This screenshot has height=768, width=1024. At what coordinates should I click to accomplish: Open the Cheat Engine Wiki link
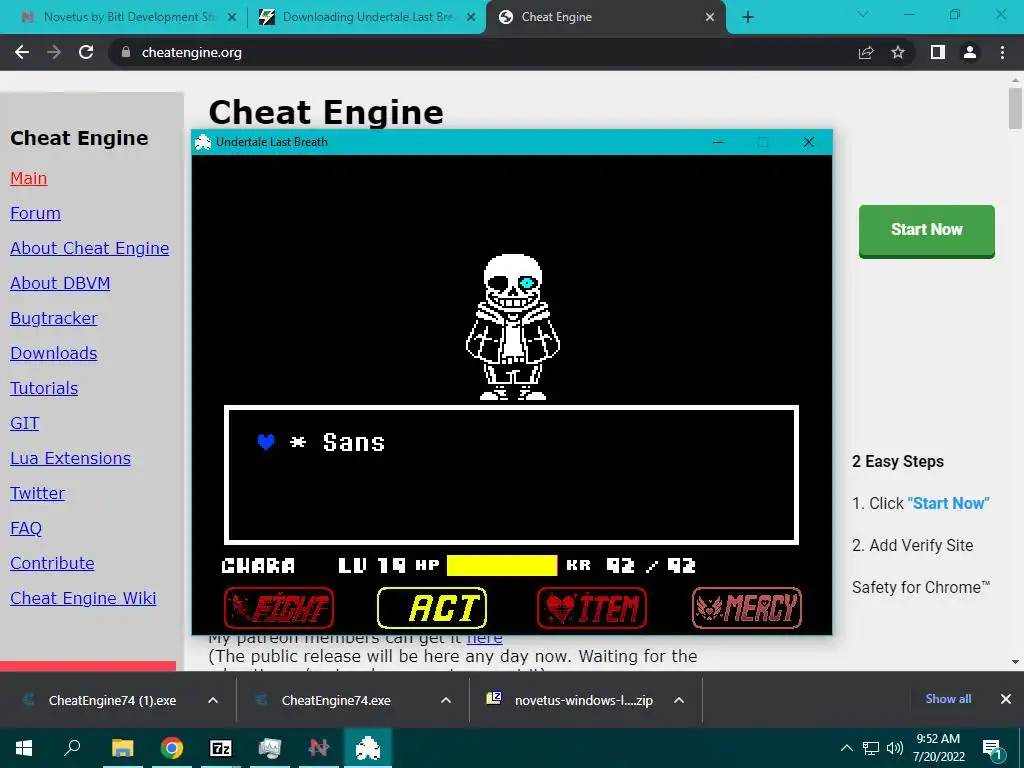[83, 598]
